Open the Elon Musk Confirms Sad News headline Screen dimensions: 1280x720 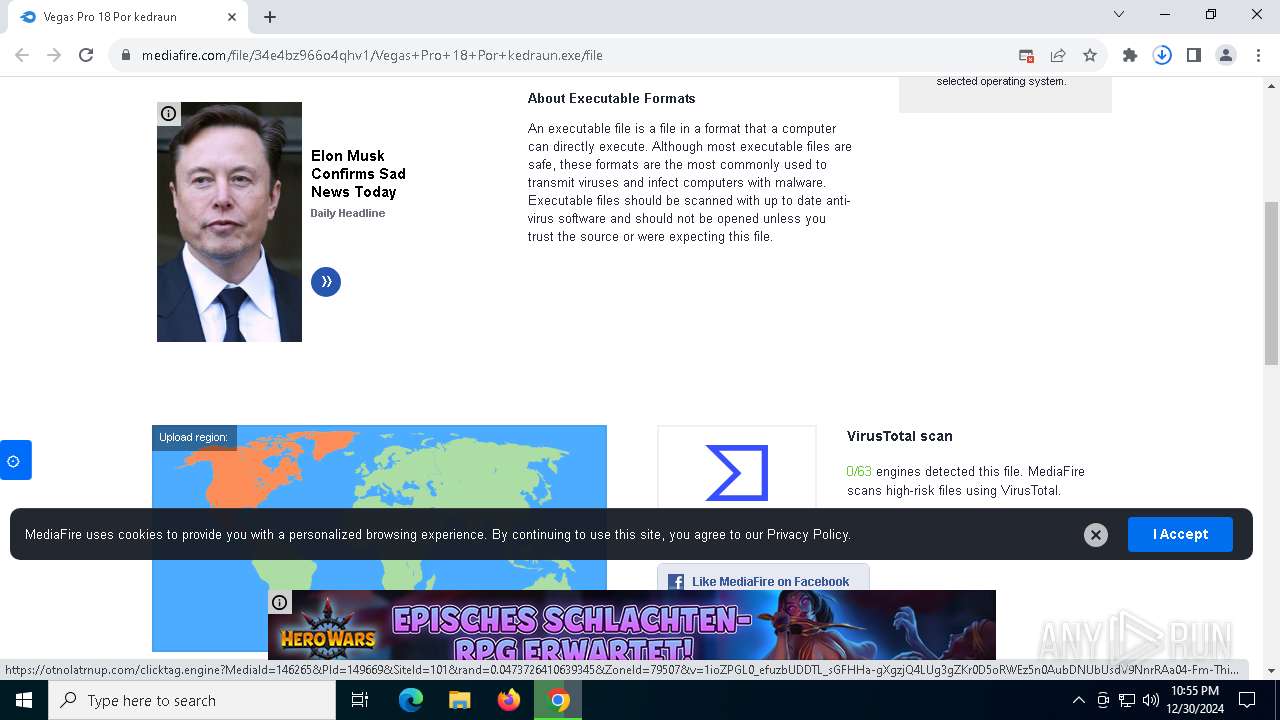[358, 174]
